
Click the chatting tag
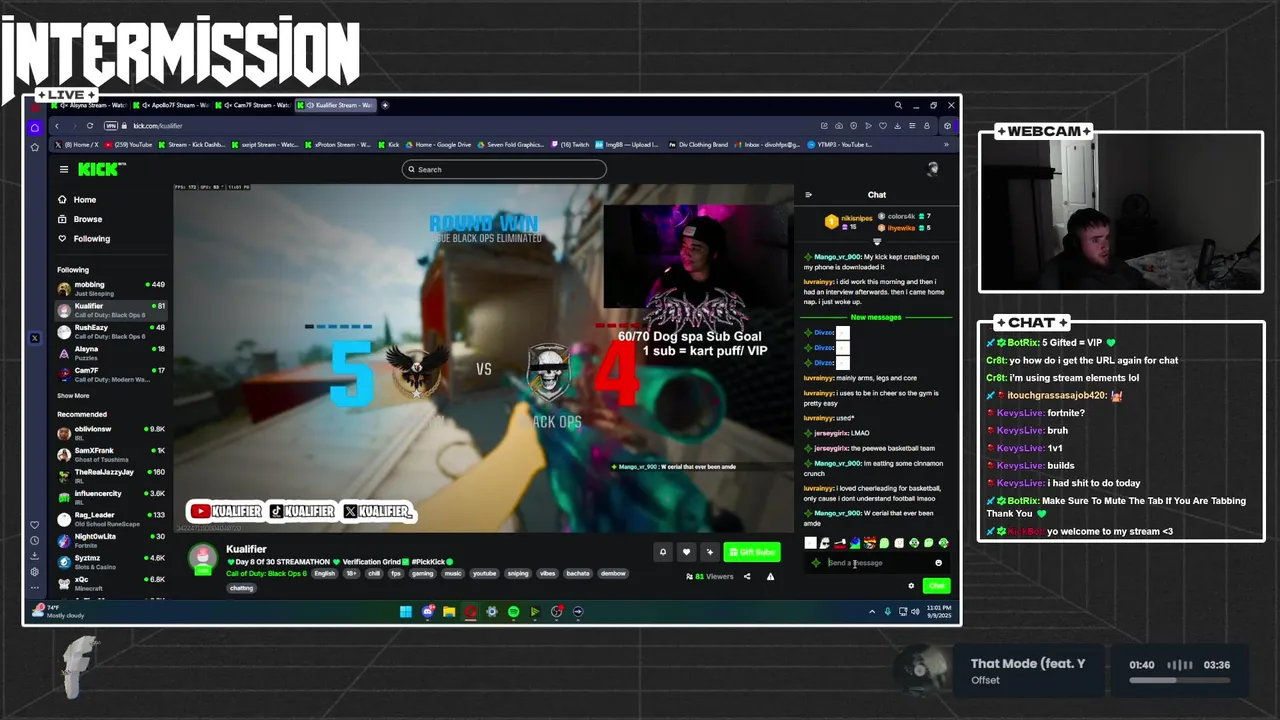click(x=241, y=588)
